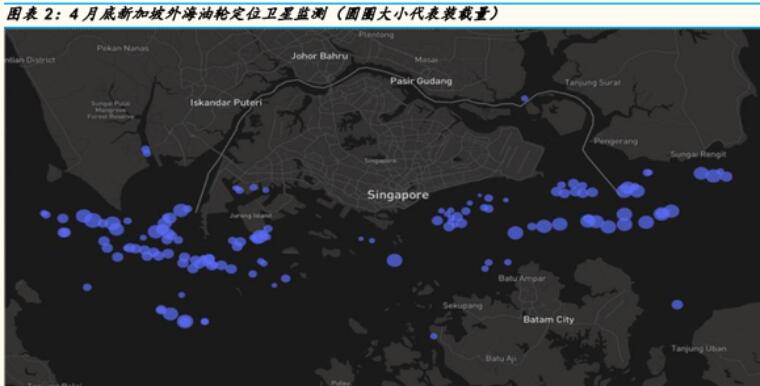The image size is (760, 386).
Task: Click the Plentong label
Action: (376, 35)
